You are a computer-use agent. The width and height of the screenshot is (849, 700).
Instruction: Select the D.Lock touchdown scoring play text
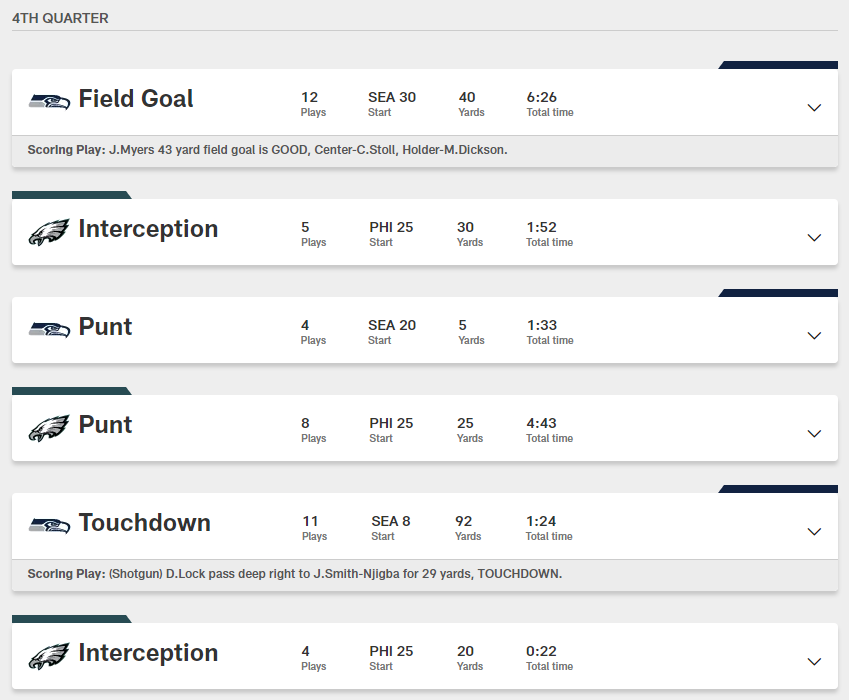335,574
